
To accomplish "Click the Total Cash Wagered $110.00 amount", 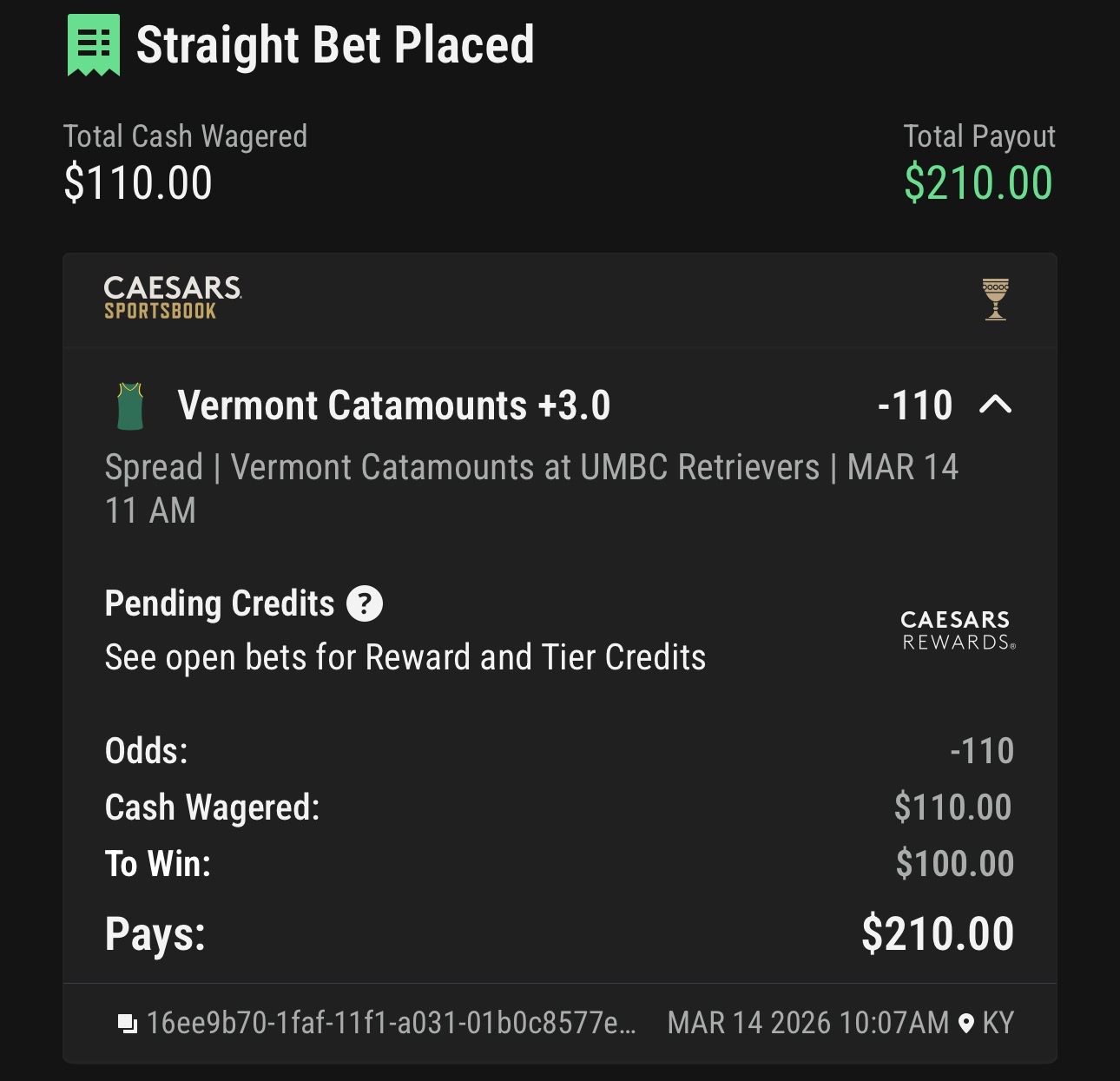I will coord(138,183).
